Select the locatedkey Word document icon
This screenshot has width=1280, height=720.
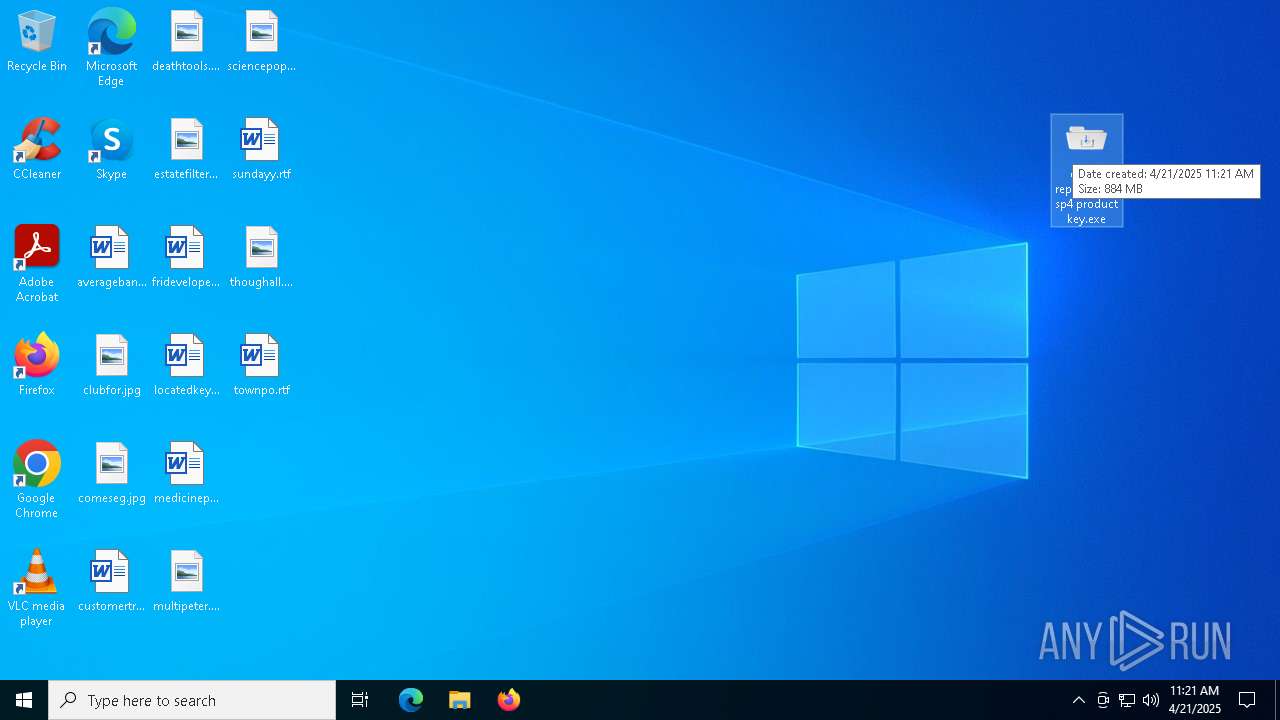coord(186,366)
